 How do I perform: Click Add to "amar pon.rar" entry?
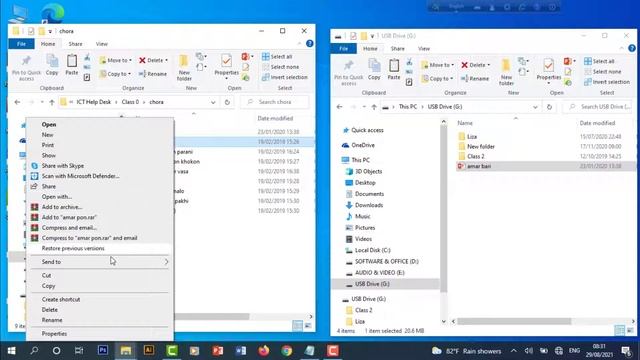(69, 217)
